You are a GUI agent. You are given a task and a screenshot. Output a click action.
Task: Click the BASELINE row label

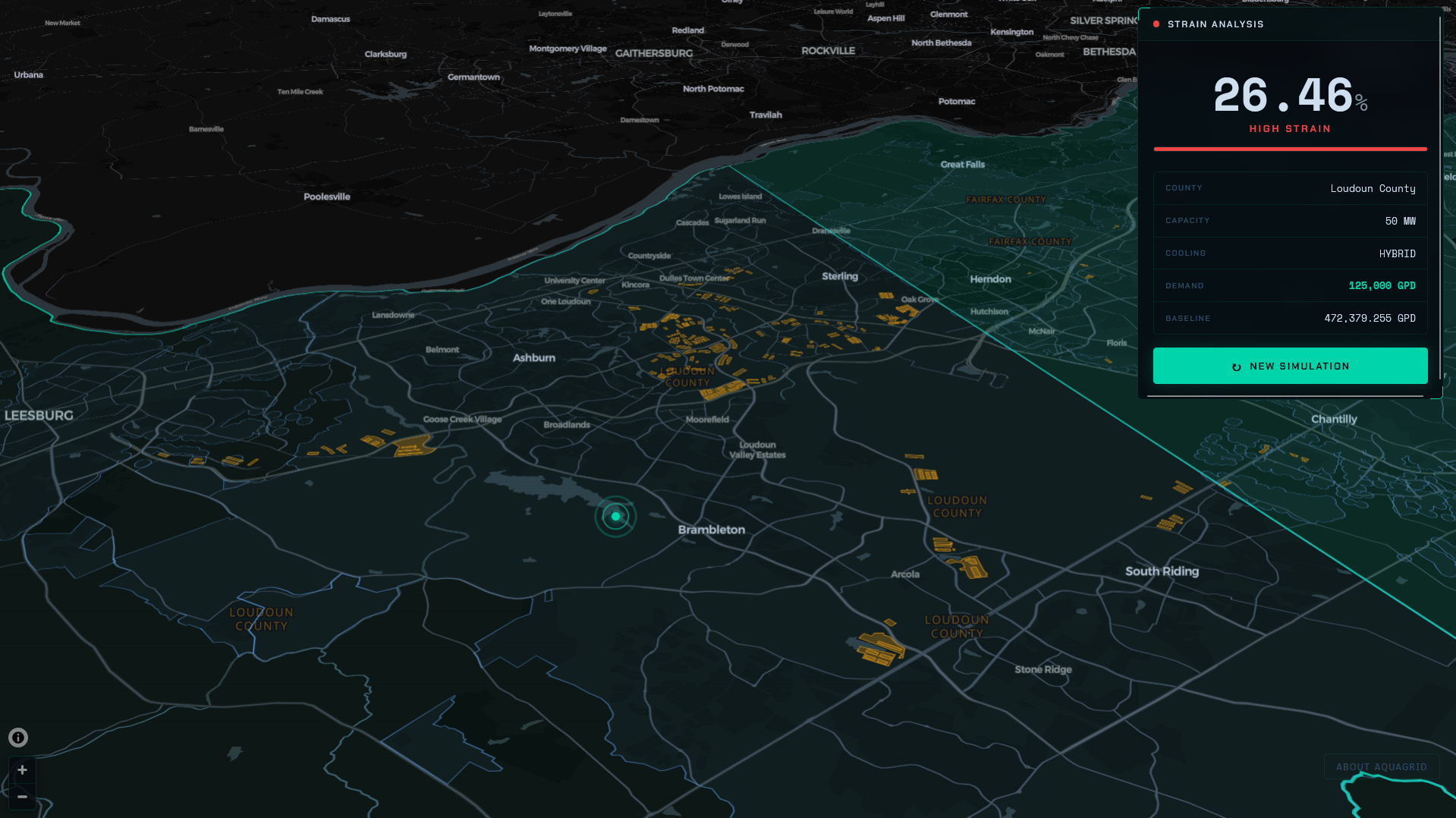pos(1187,319)
